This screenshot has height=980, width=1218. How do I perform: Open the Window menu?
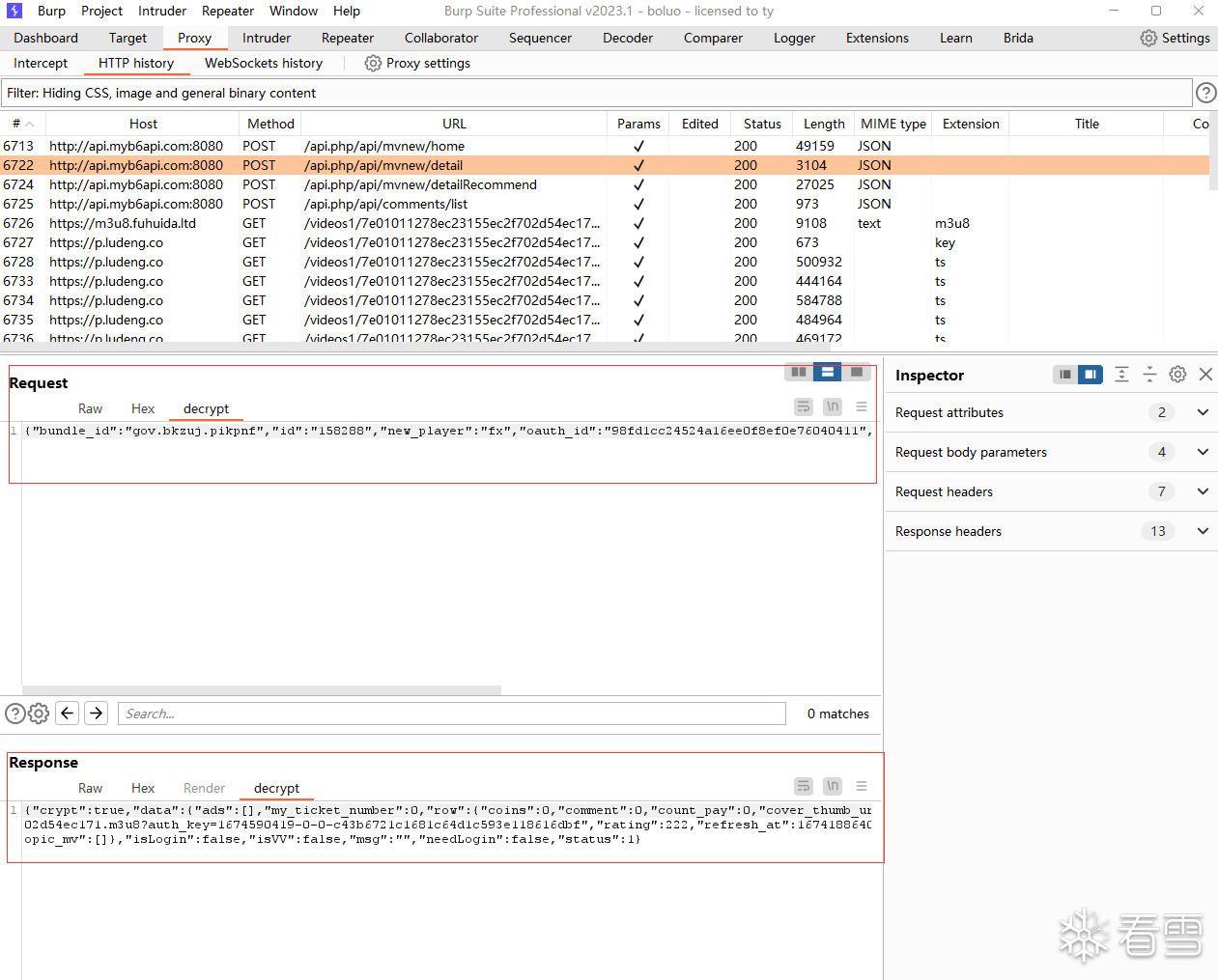(294, 11)
